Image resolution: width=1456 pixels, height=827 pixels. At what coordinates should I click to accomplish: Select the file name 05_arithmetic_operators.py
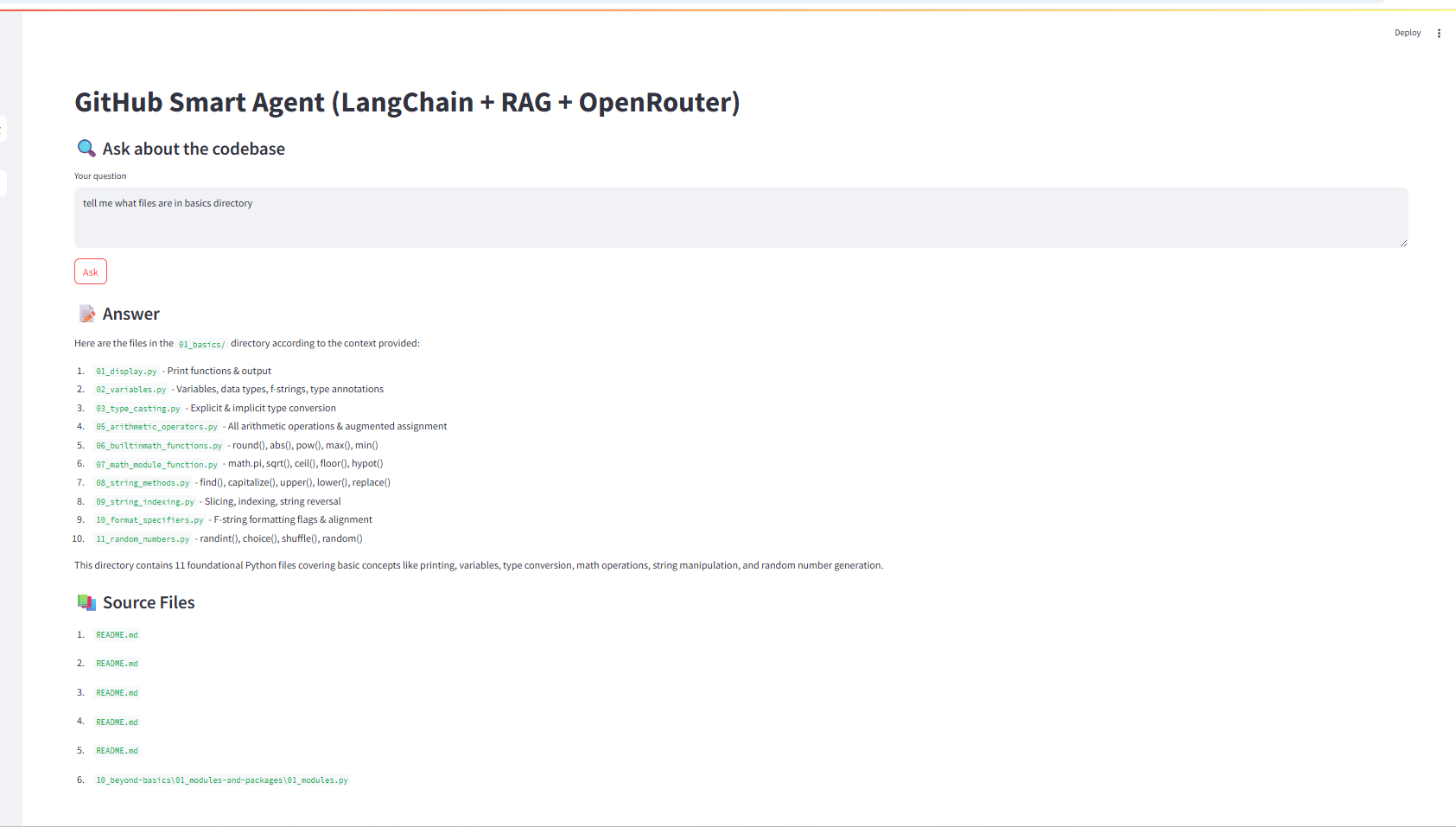point(157,427)
